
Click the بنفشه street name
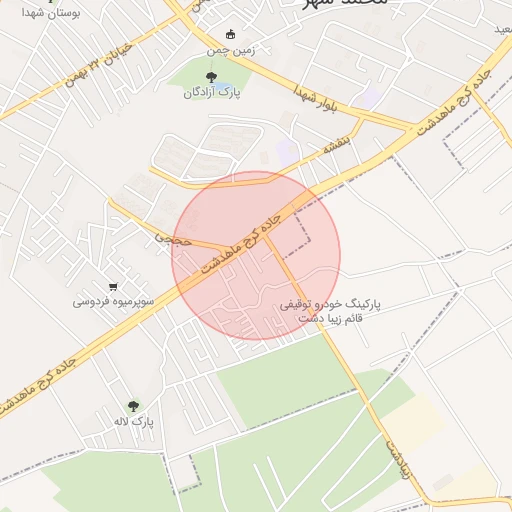tap(337, 144)
